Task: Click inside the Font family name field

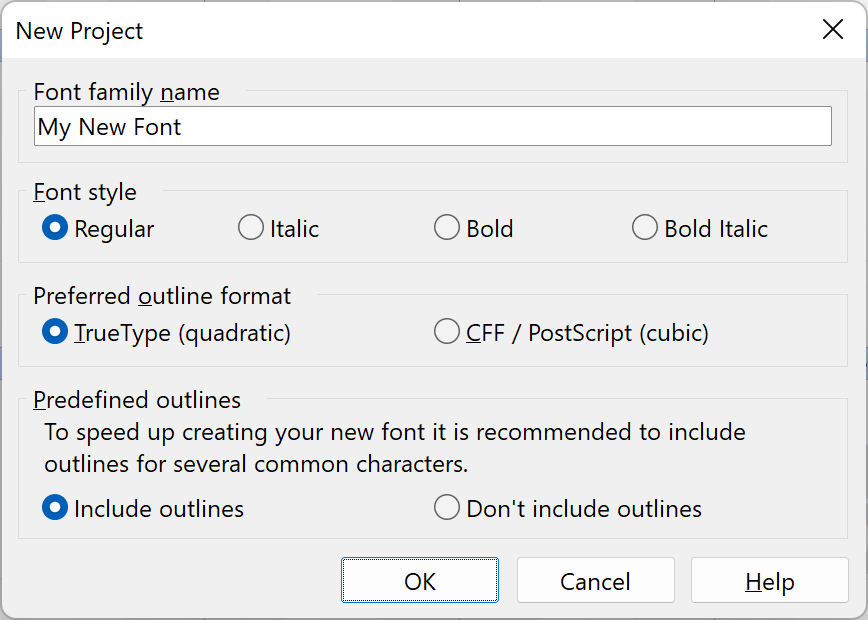Action: pyautogui.click(x=500, y=127)
